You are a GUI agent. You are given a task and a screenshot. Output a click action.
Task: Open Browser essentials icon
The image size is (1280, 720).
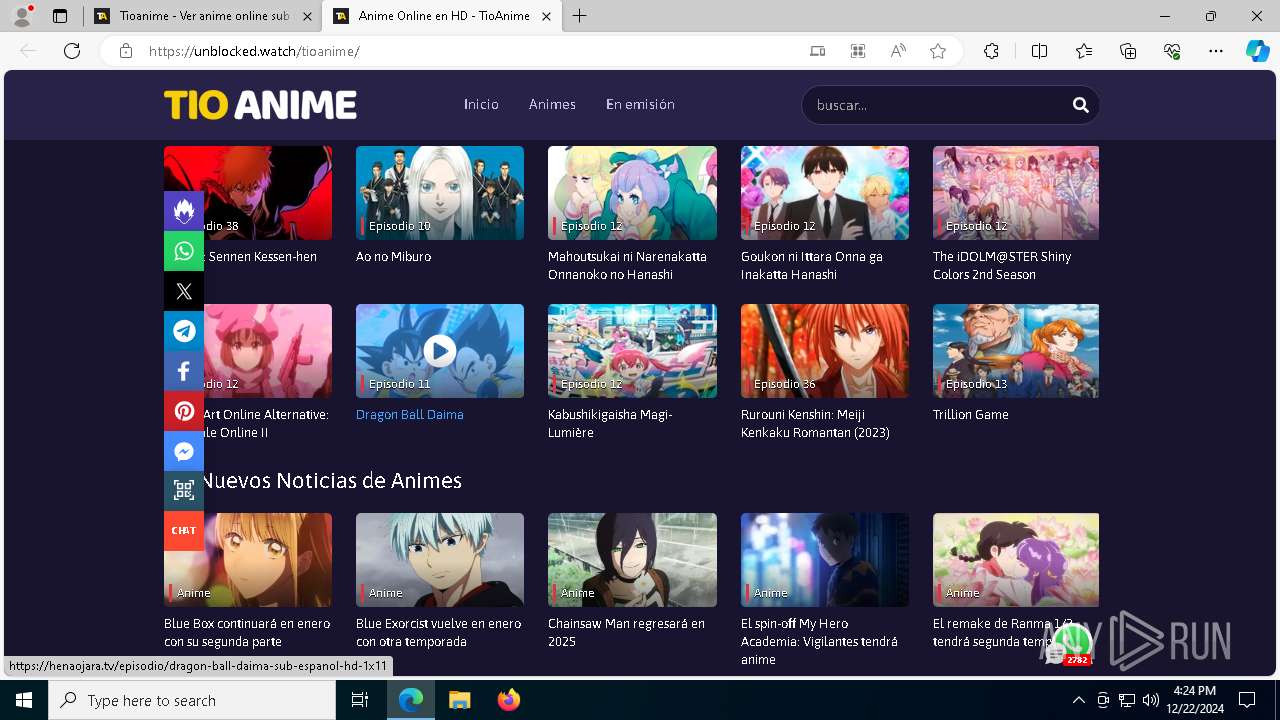1173,51
